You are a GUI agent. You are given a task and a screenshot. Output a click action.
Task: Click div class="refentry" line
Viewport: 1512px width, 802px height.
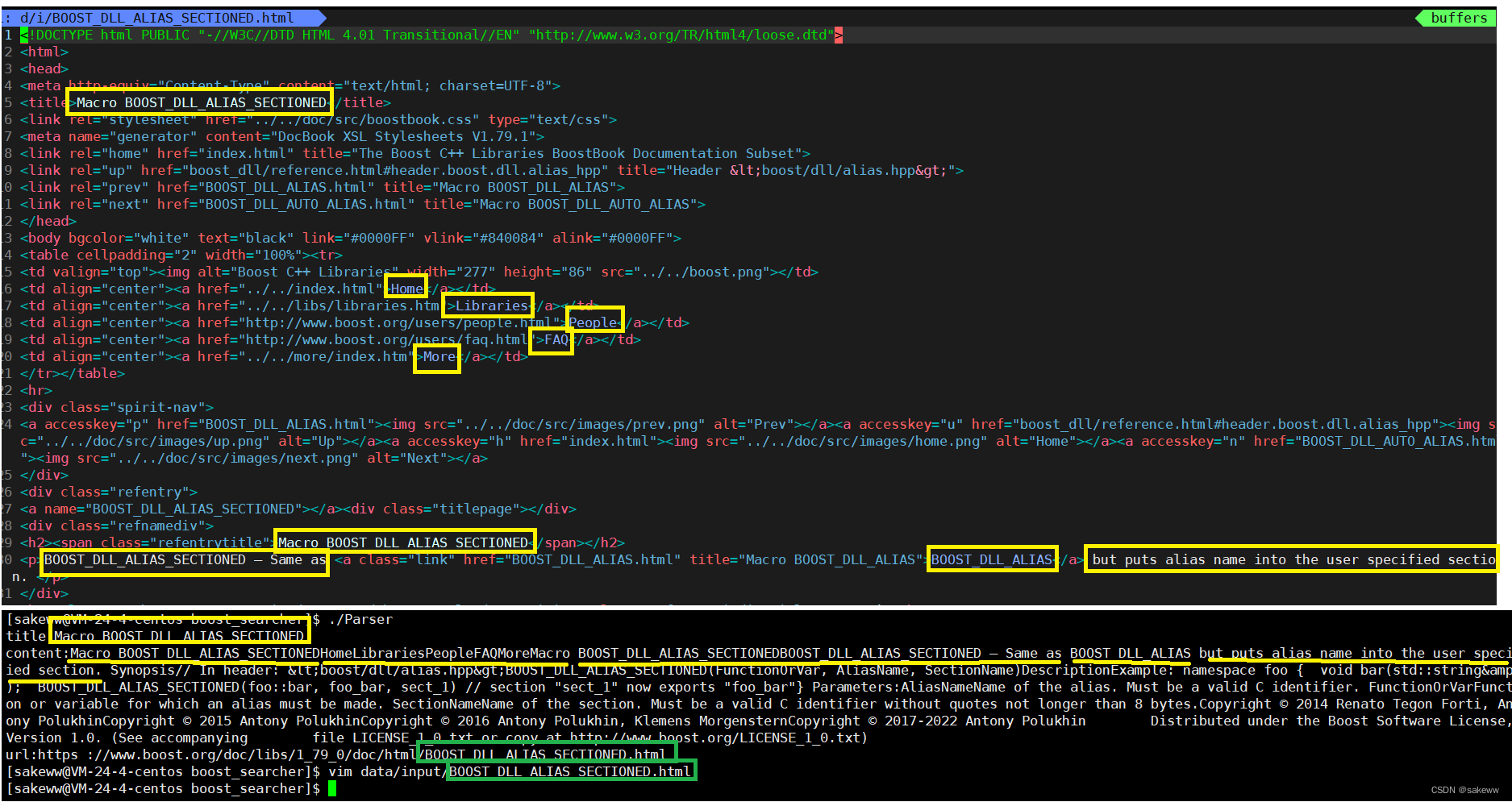pyautogui.click(x=109, y=492)
